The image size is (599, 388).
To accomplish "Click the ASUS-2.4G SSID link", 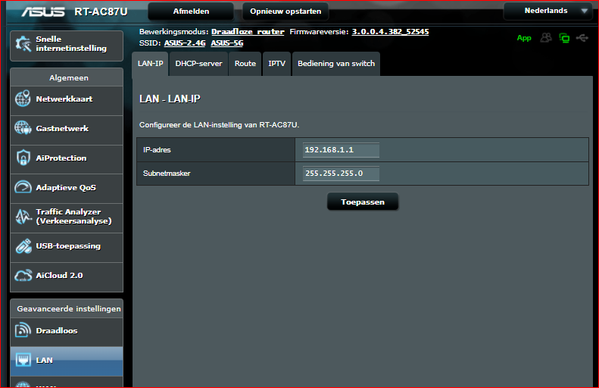I will pyautogui.click(x=185, y=43).
